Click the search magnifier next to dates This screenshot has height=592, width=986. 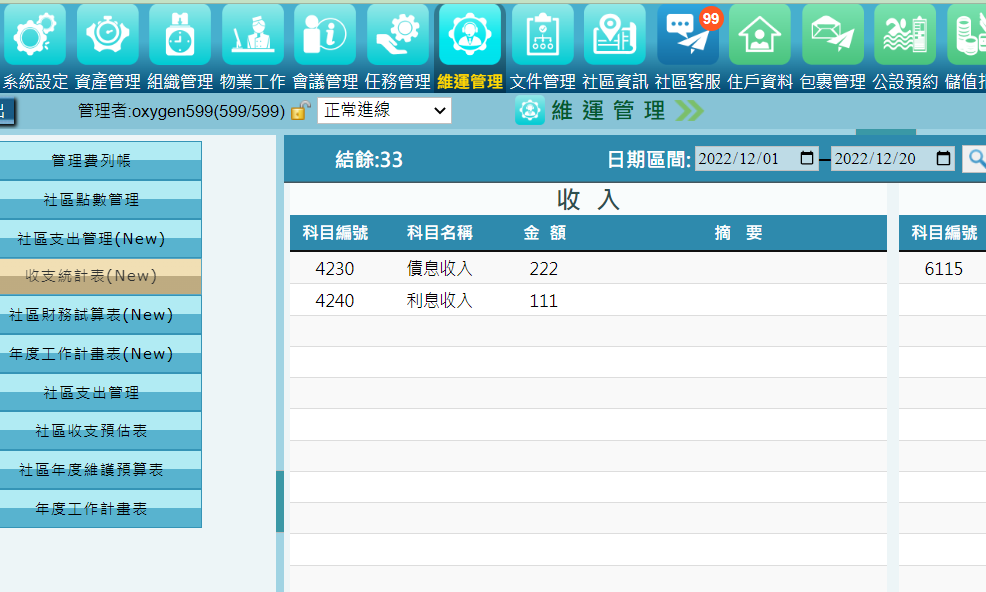(x=973, y=159)
